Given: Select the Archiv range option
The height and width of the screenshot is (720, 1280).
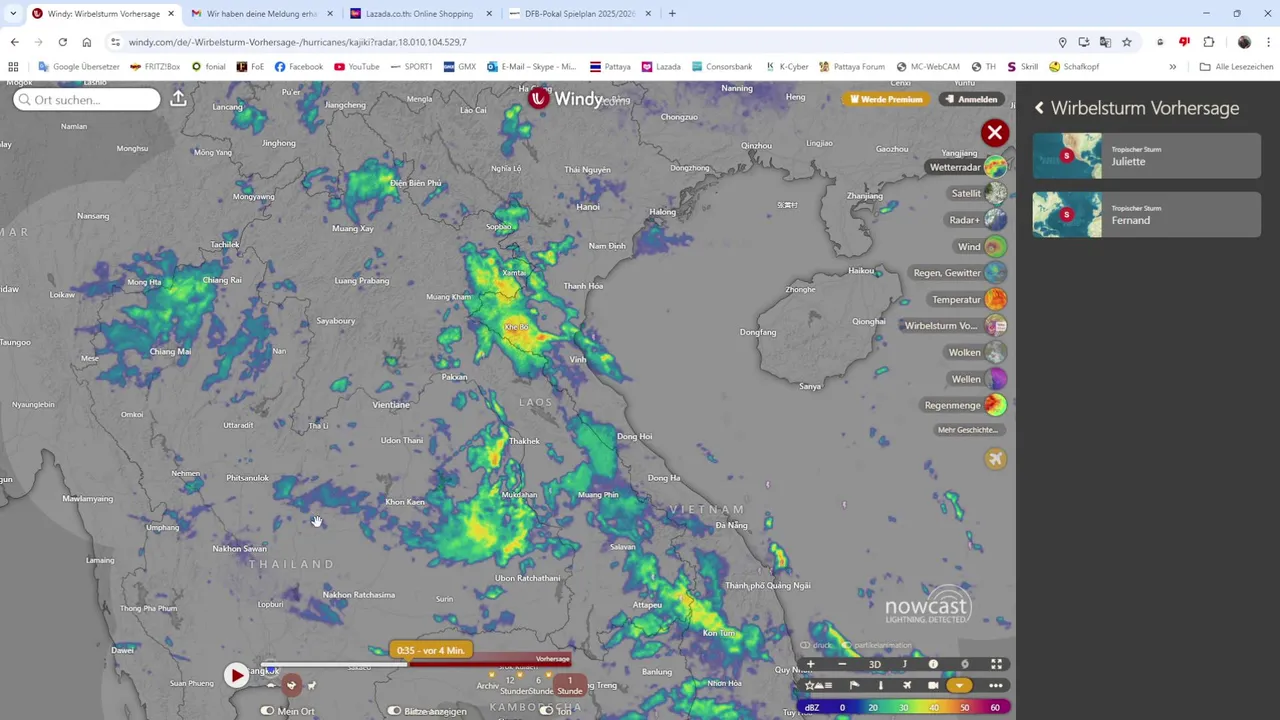Looking at the screenshot, I should pos(488,686).
